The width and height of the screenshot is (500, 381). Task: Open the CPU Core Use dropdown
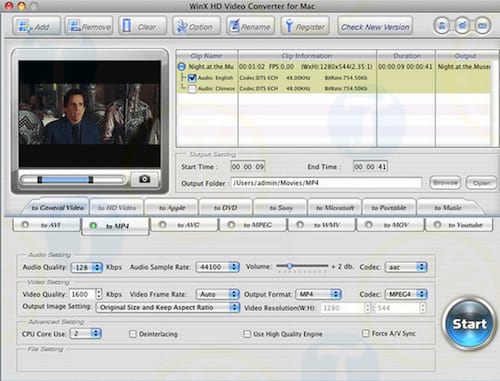[x=86, y=333]
